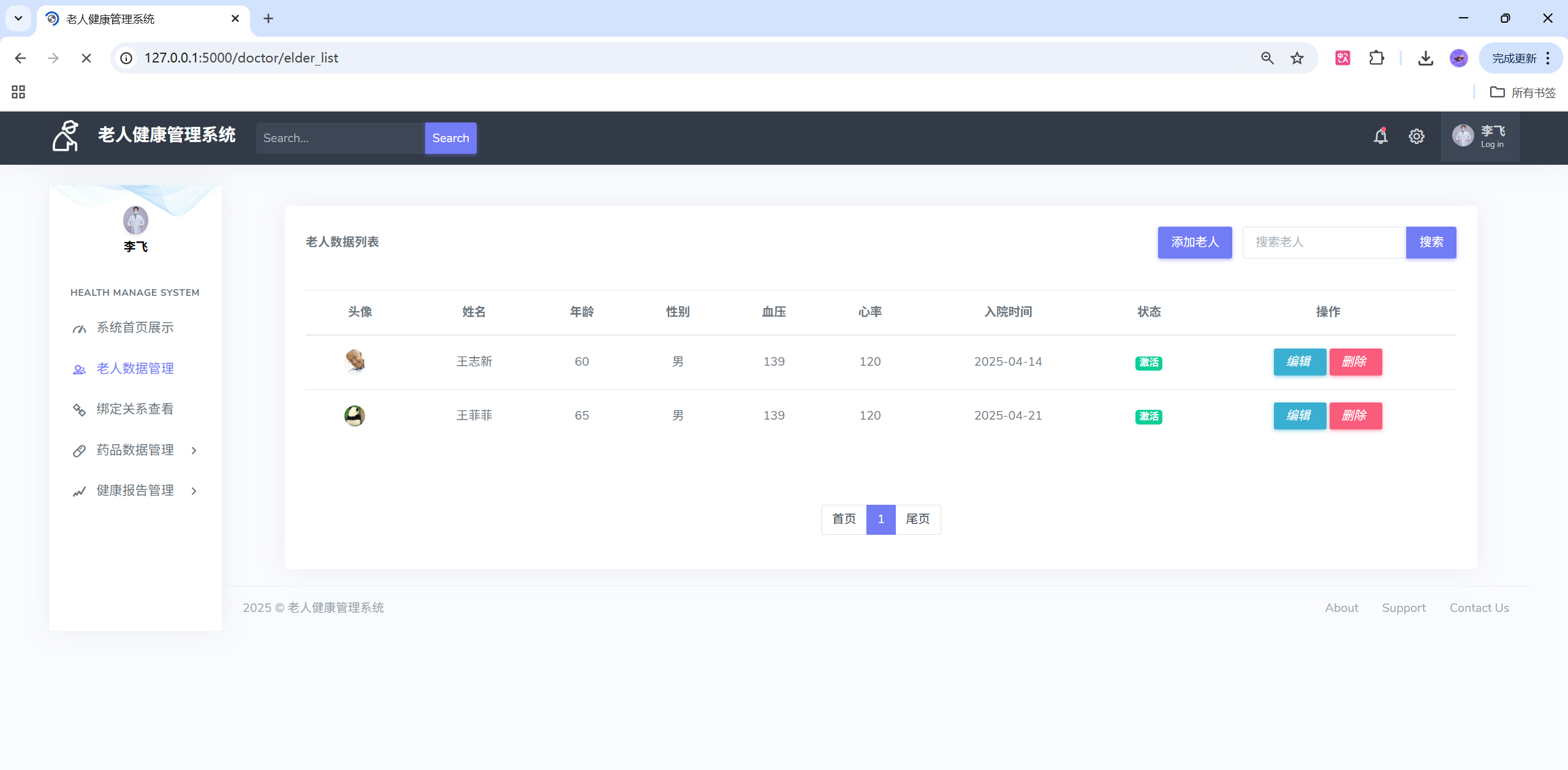Click the notification bell icon
The width and height of the screenshot is (1568, 770).
[x=1380, y=137]
